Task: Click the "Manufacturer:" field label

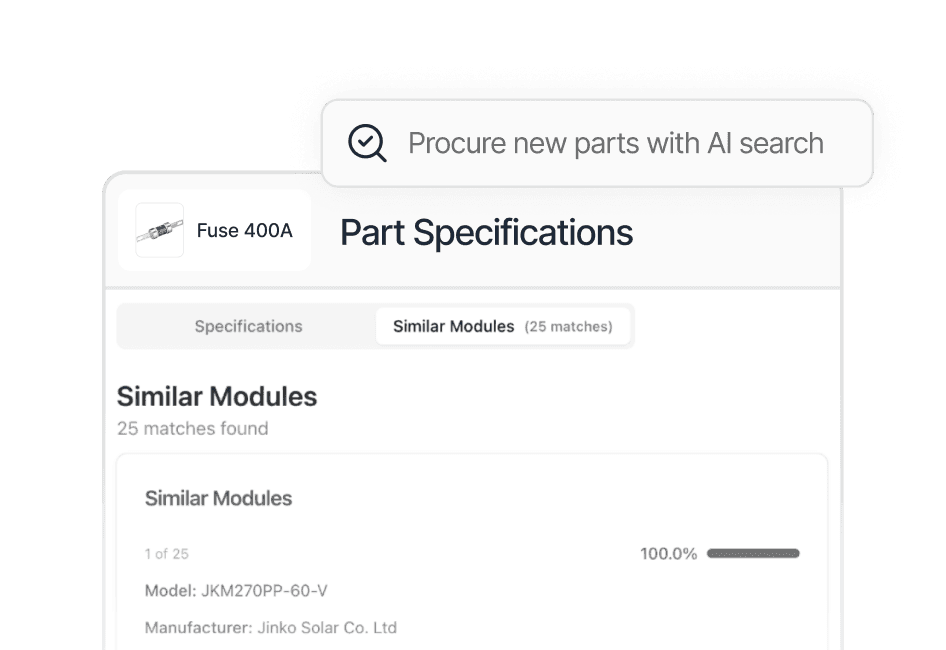Action: coord(196,628)
